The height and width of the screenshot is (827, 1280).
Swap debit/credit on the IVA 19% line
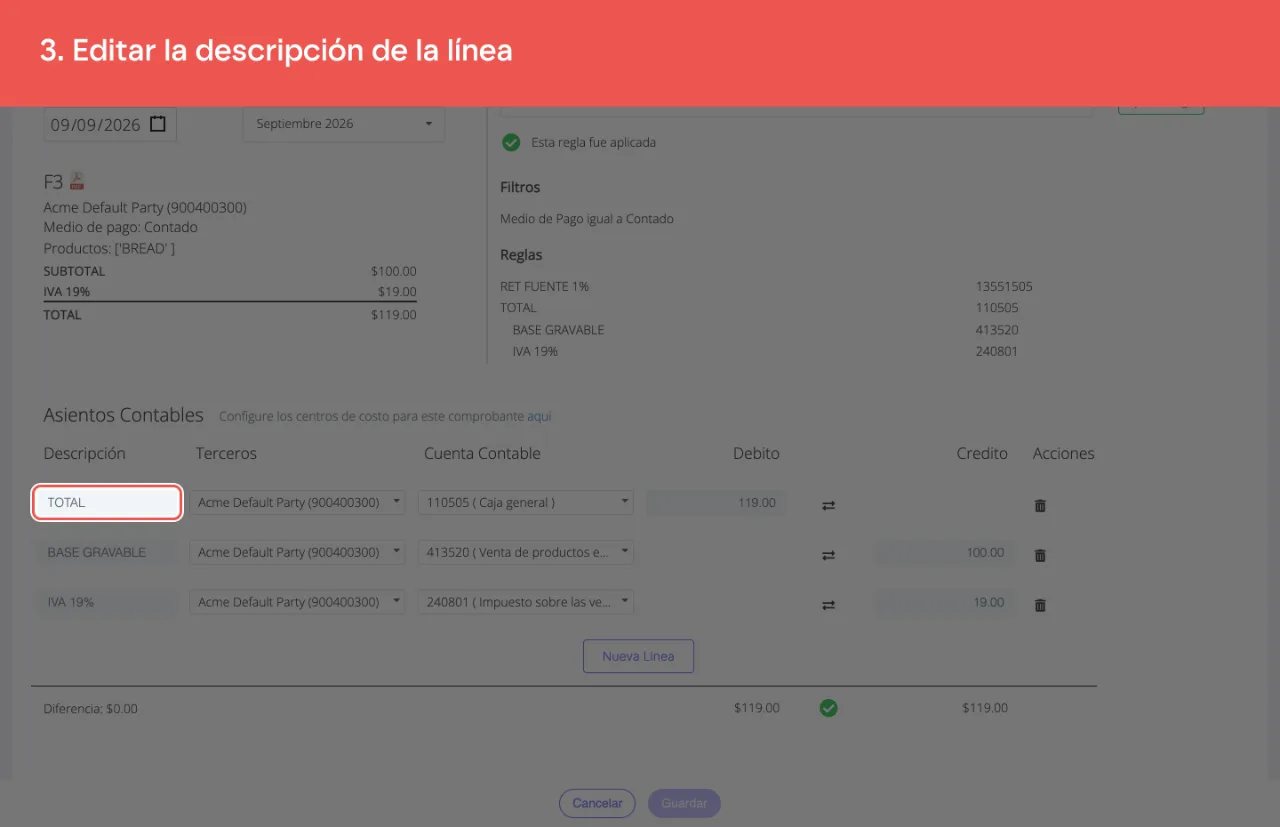828,605
